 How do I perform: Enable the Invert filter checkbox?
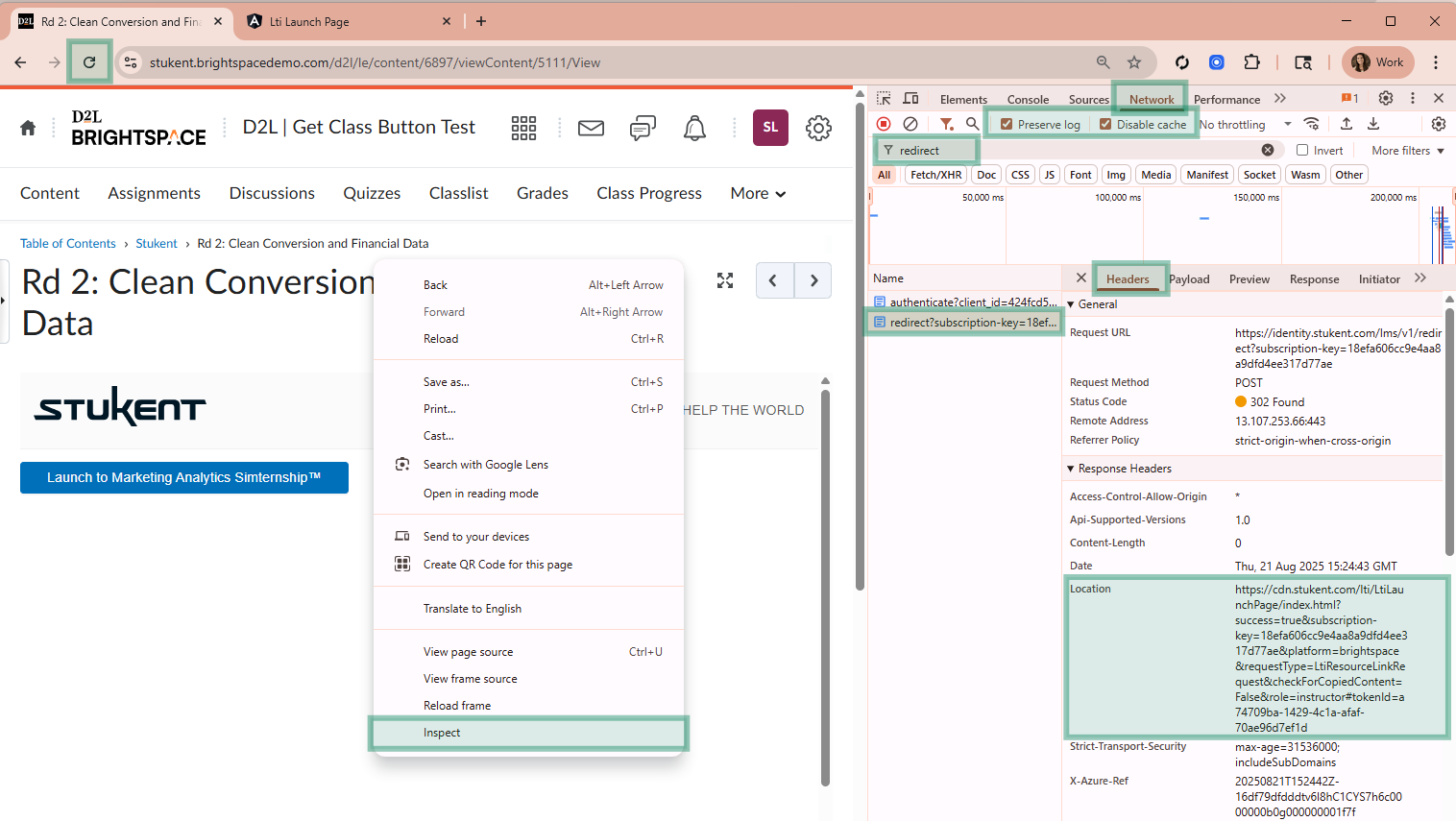(1302, 150)
